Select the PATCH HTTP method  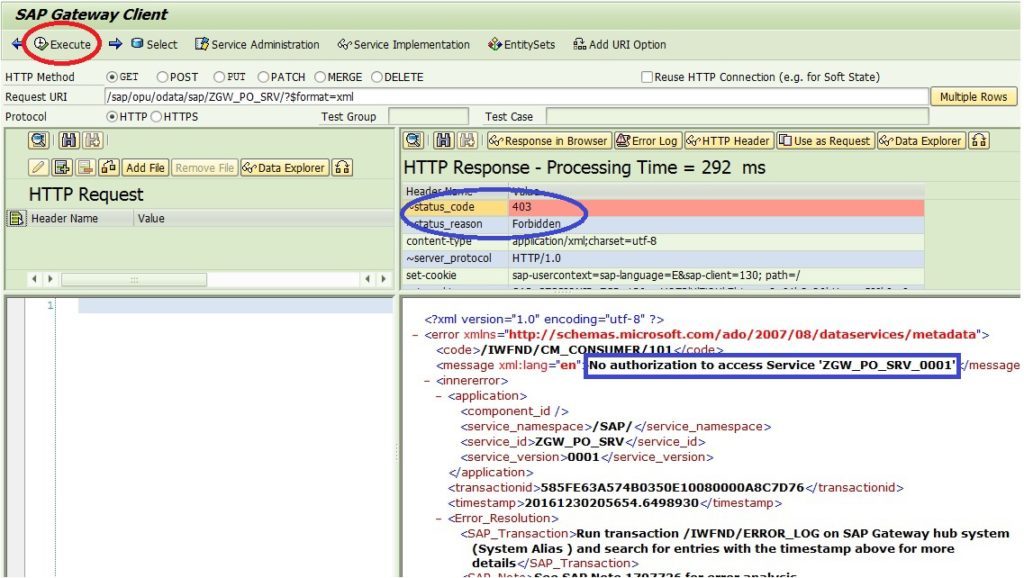263,77
